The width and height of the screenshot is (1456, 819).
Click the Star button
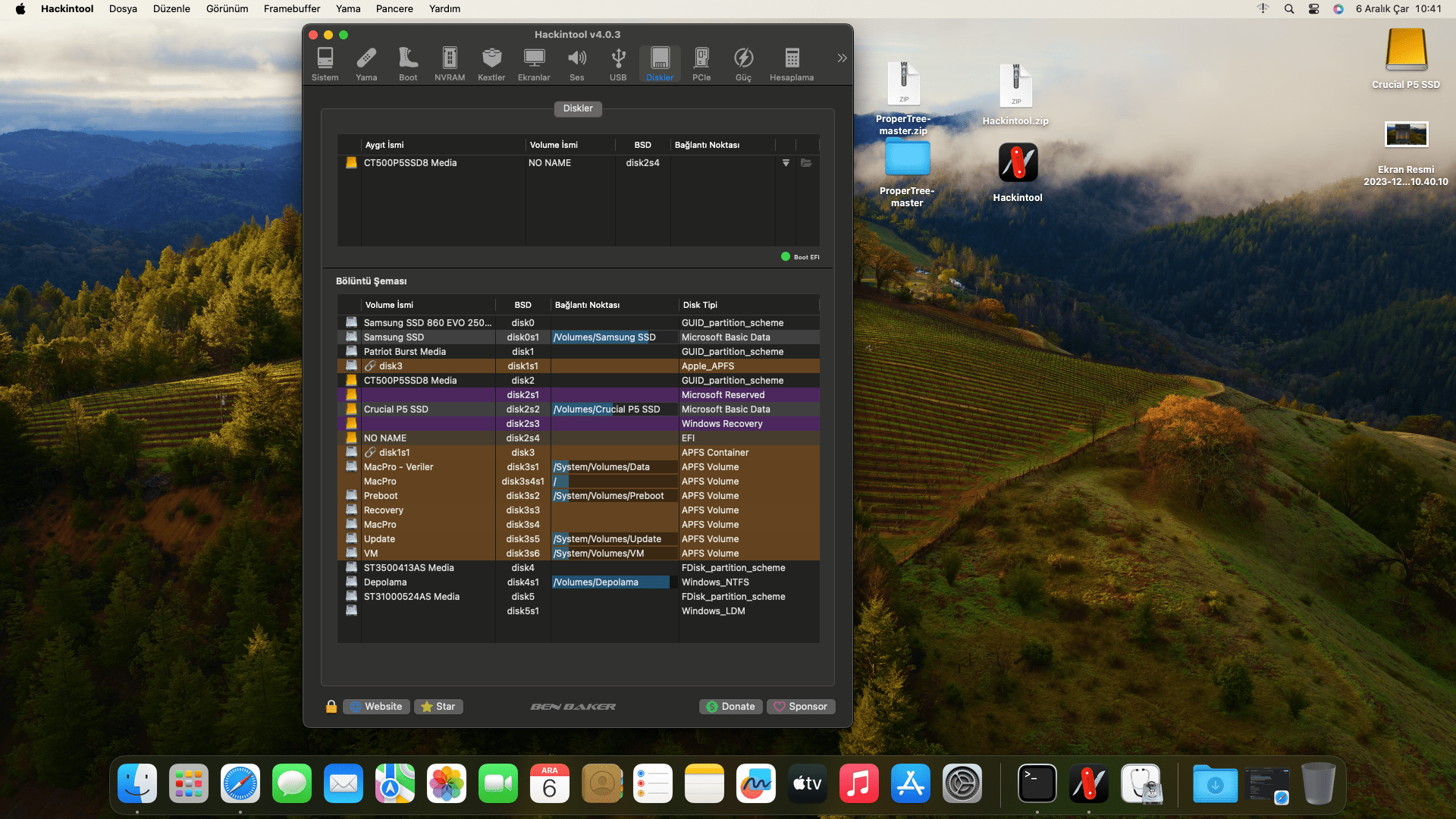pyautogui.click(x=438, y=707)
